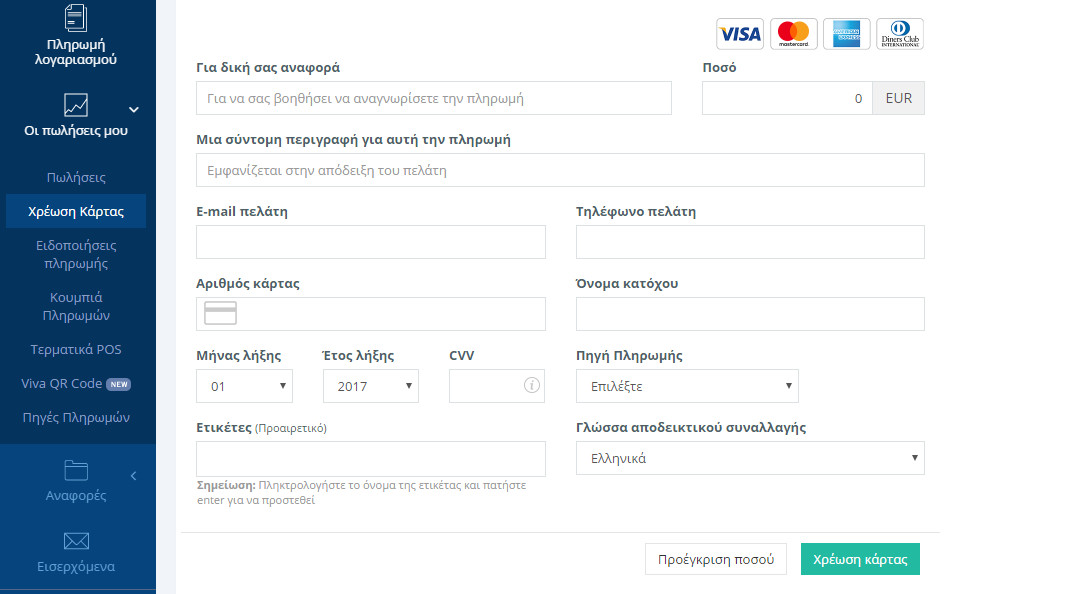The width and height of the screenshot is (1083, 594).
Task: Collapse the Οι πωλήσεις μου chevron
Action: pos(134,109)
